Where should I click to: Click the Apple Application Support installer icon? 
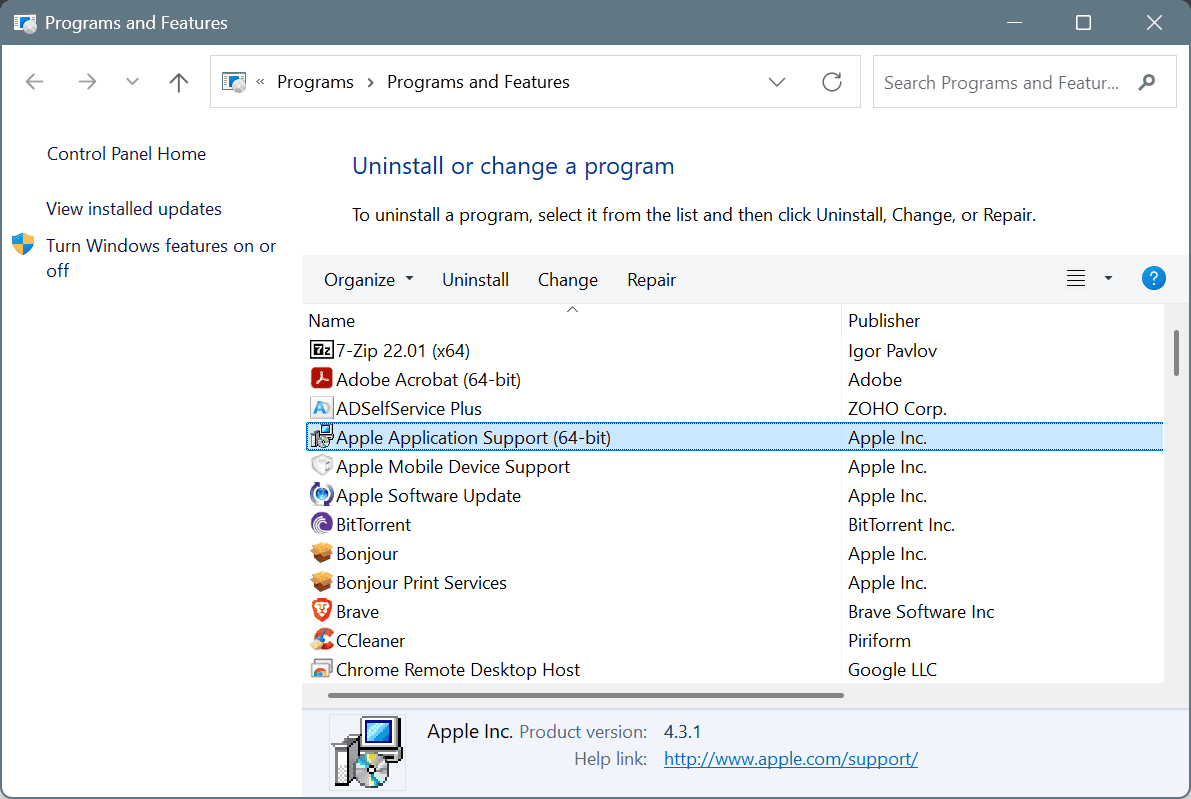pos(321,437)
